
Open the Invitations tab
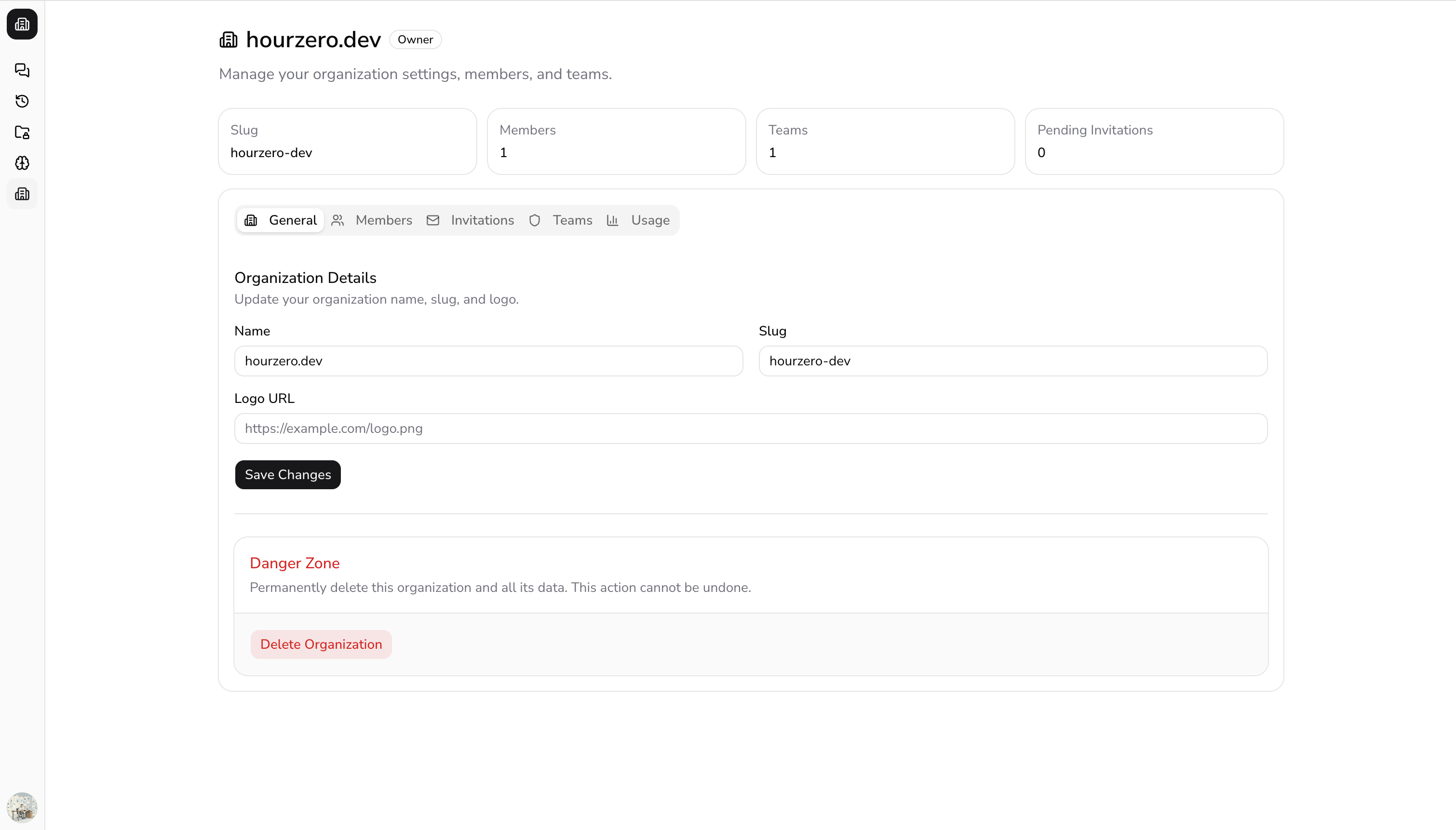pos(471,220)
